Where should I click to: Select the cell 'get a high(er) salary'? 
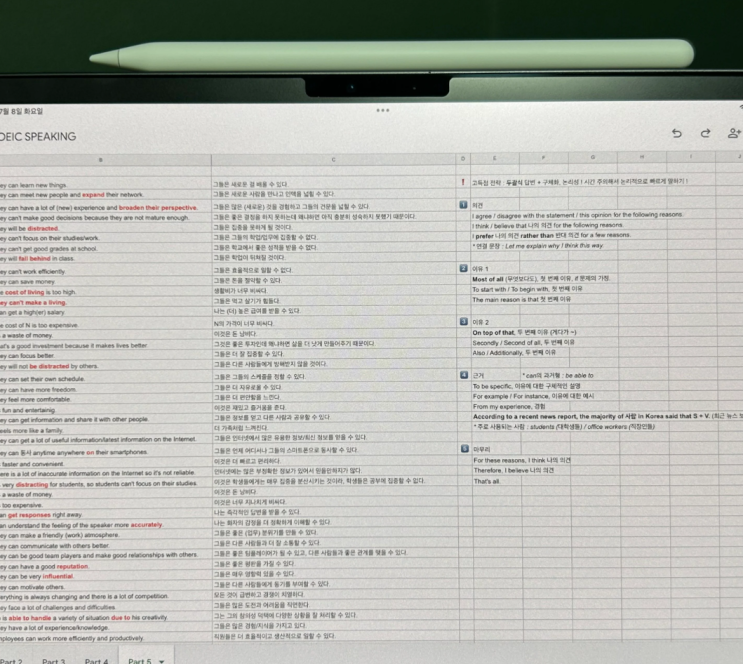tap(106, 312)
